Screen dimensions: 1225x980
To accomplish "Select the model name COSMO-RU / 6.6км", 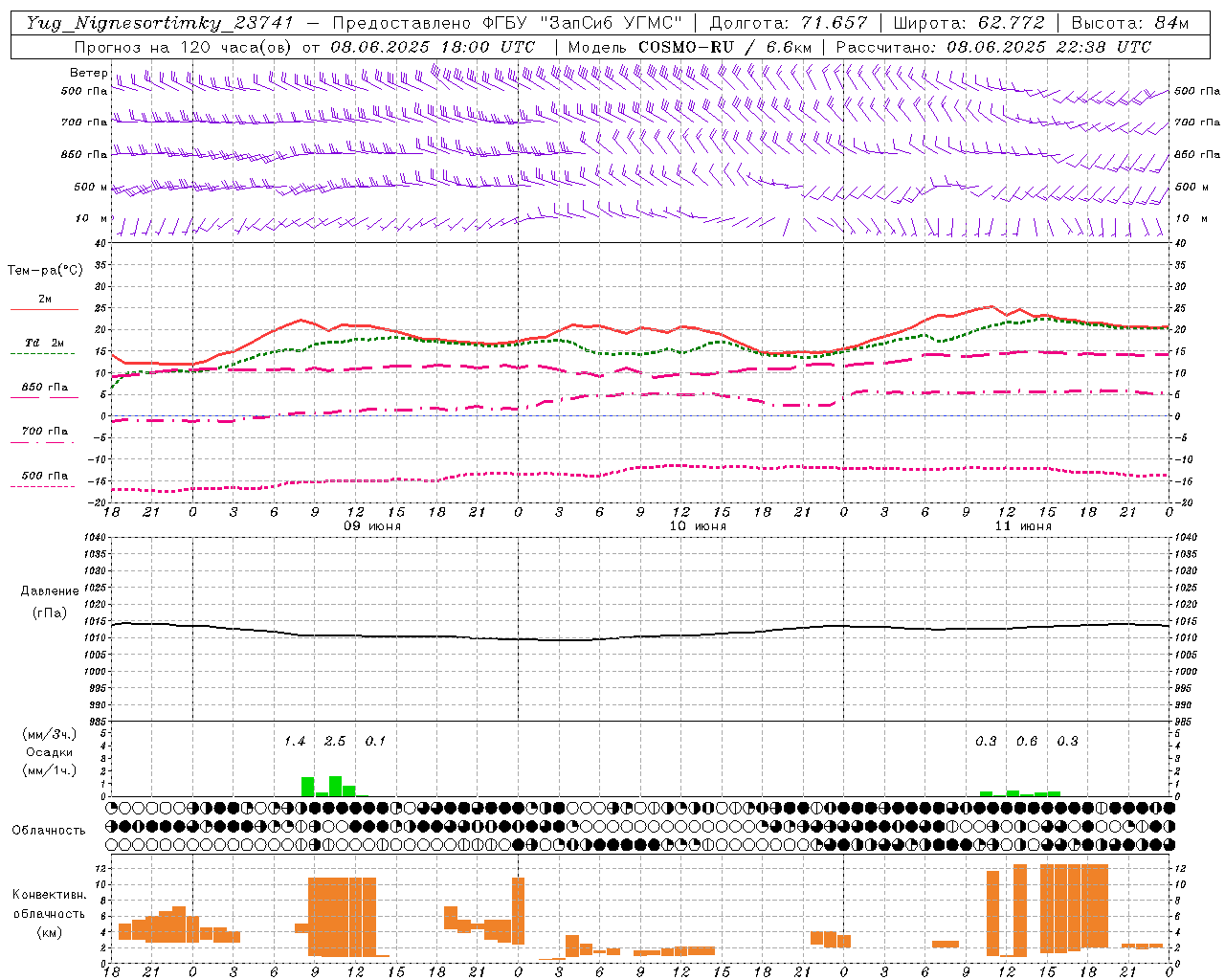I will tap(725, 47).
